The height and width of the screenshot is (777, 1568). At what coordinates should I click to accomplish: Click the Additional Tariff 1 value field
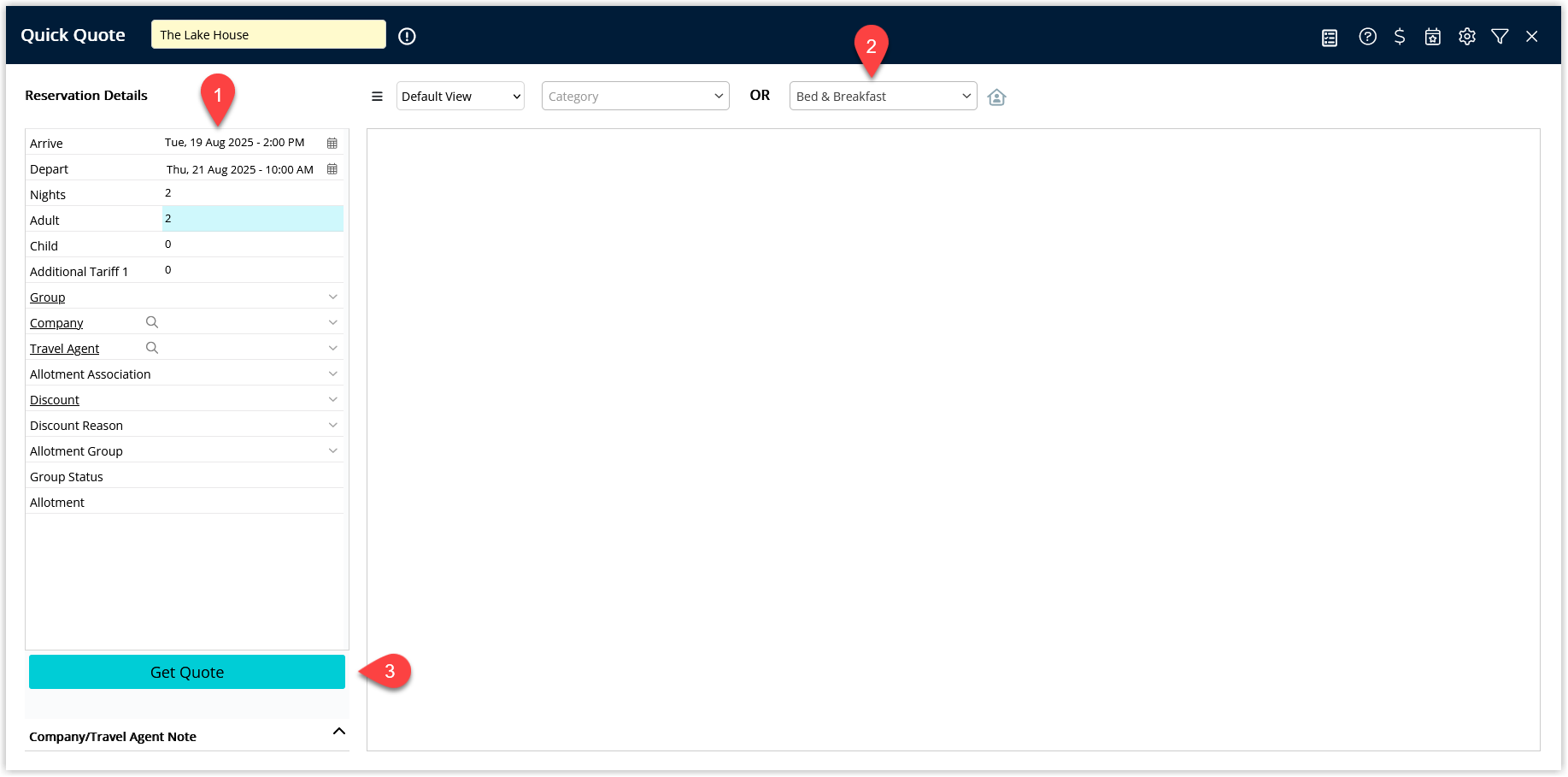[x=253, y=270]
